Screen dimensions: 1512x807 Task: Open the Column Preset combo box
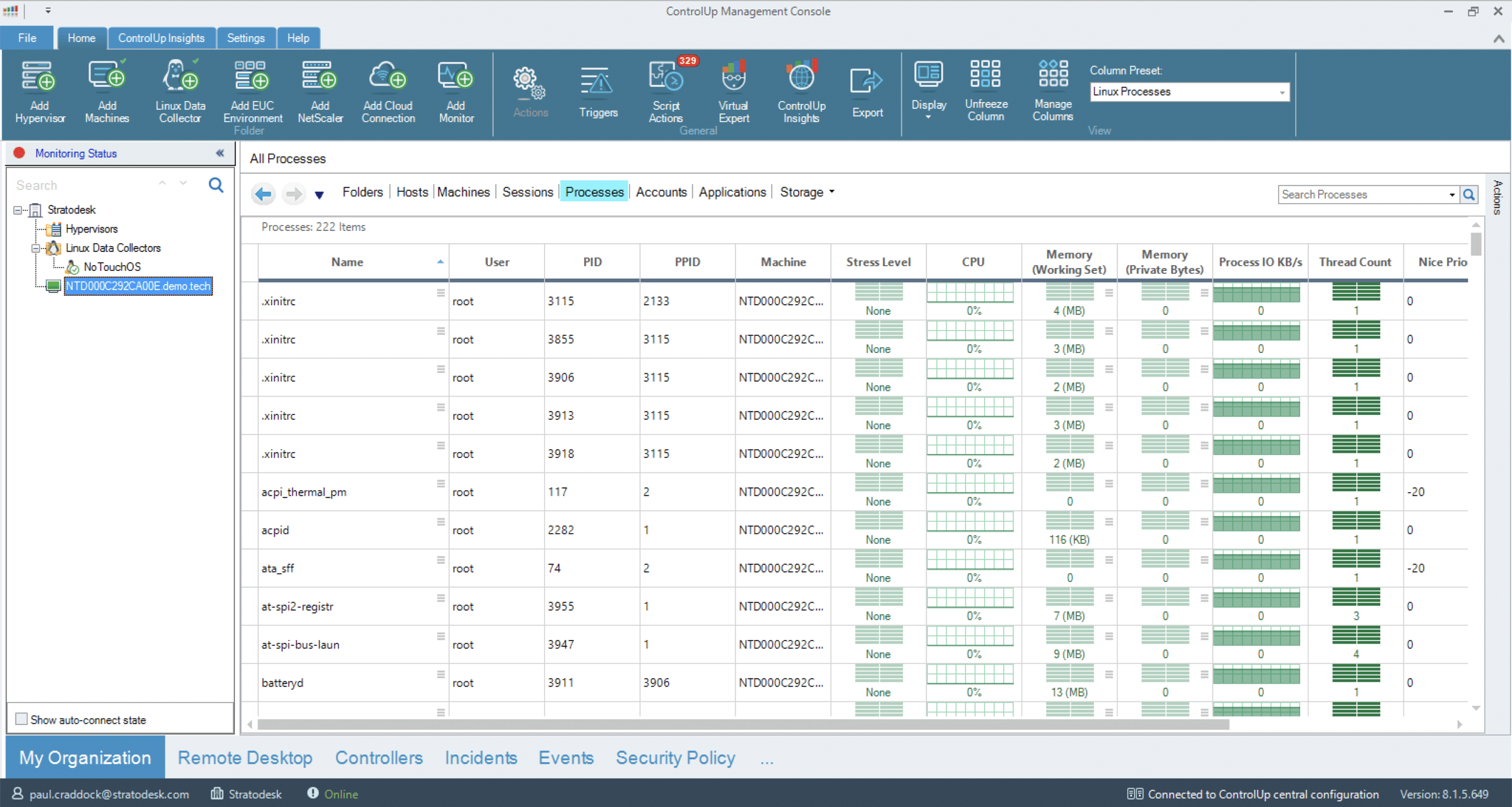(x=1190, y=92)
